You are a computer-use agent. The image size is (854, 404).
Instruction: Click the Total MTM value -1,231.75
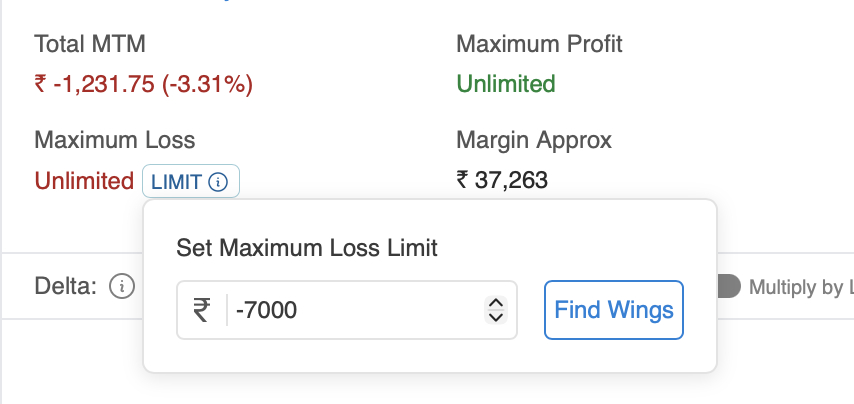coord(143,84)
